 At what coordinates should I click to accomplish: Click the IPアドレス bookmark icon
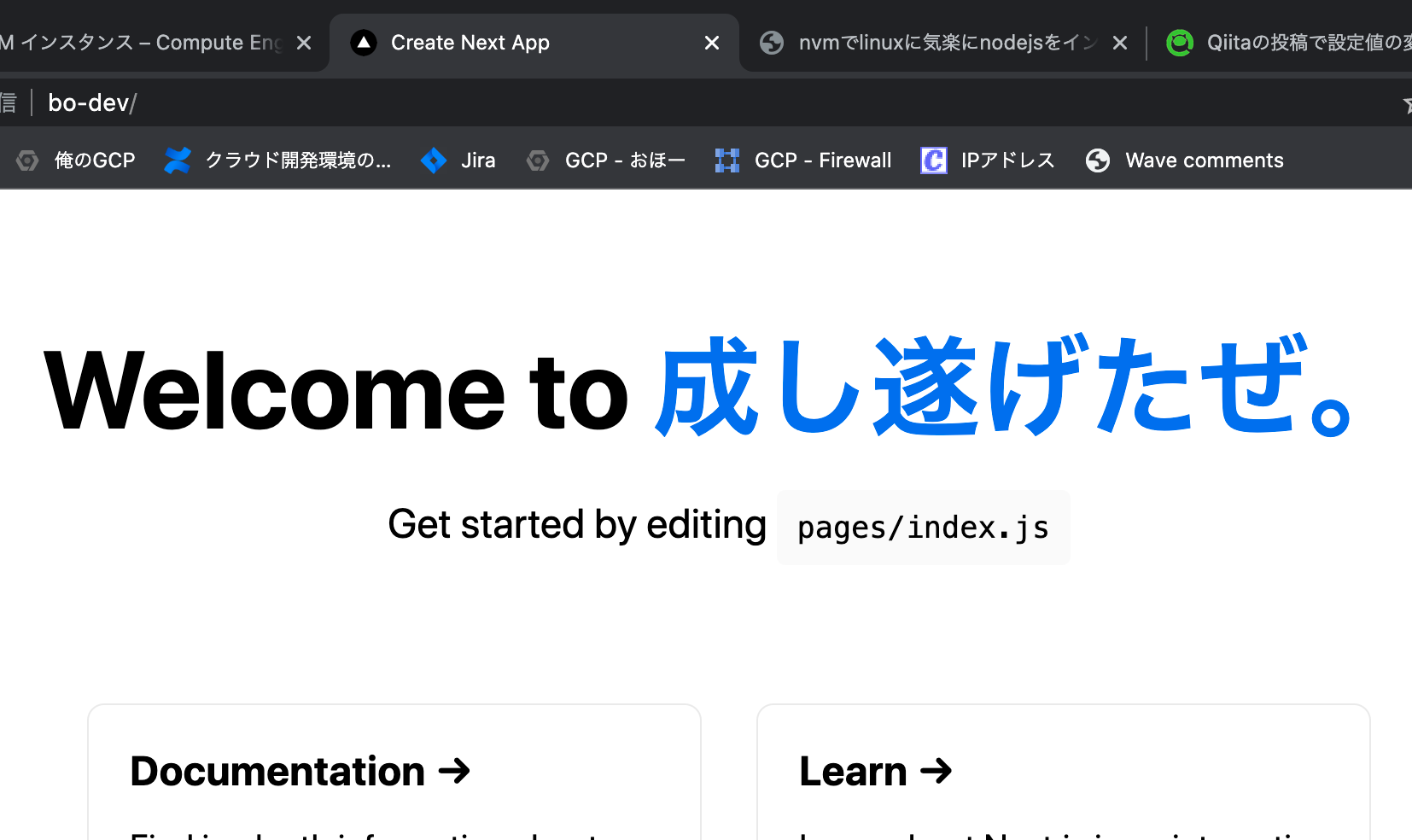[x=933, y=160]
